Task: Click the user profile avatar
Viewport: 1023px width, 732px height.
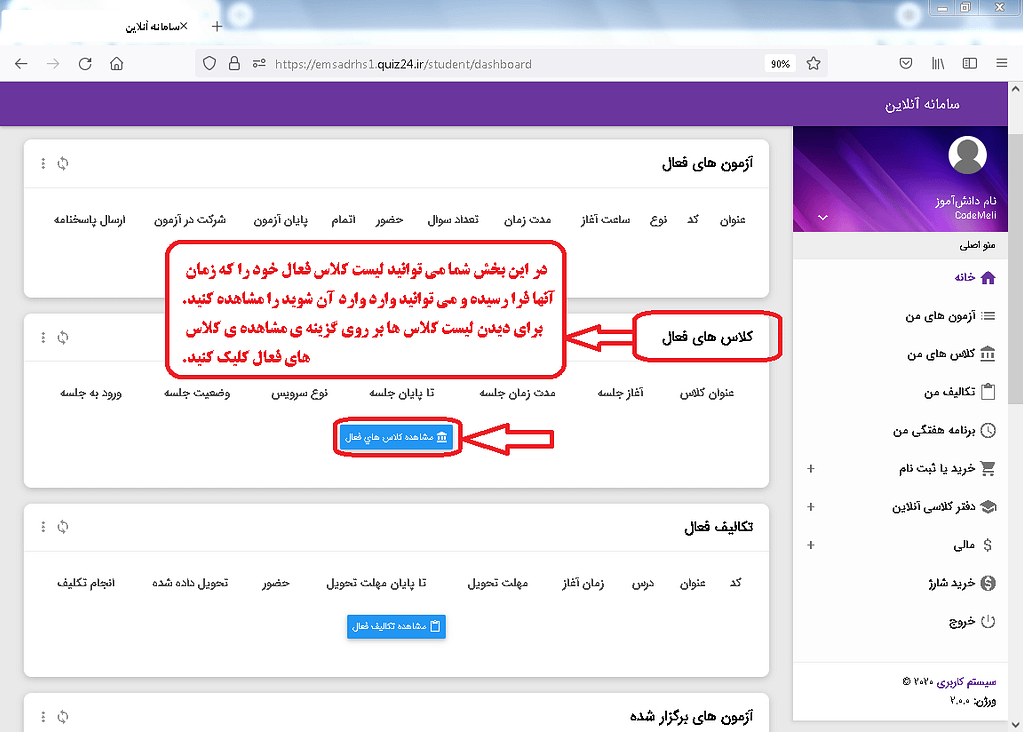Action: pyautogui.click(x=966, y=155)
